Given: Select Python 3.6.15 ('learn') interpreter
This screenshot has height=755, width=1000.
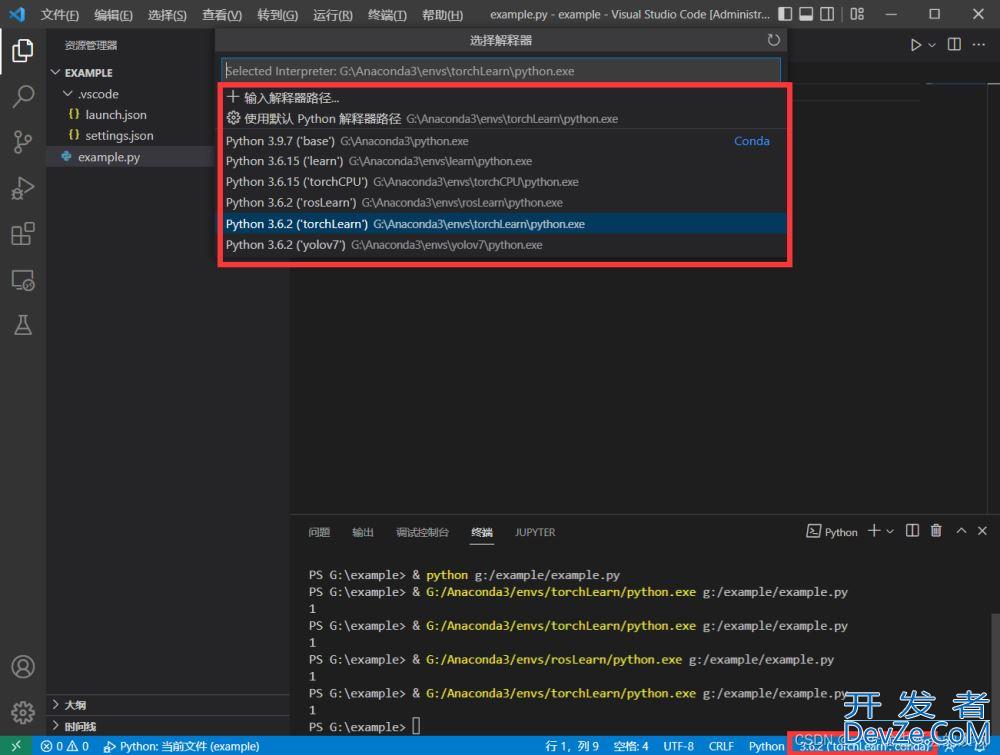Looking at the screenshot, I should 504,161.
